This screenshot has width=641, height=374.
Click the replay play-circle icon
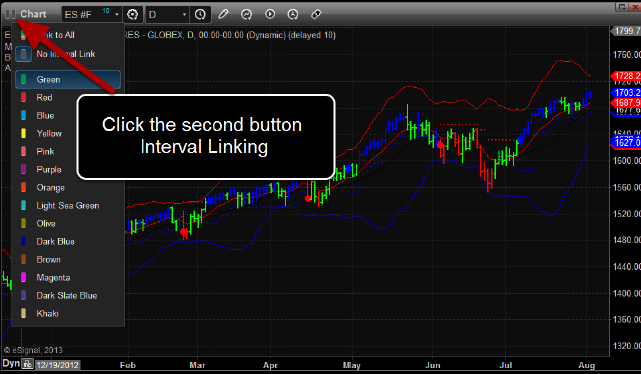pos(270,14)
